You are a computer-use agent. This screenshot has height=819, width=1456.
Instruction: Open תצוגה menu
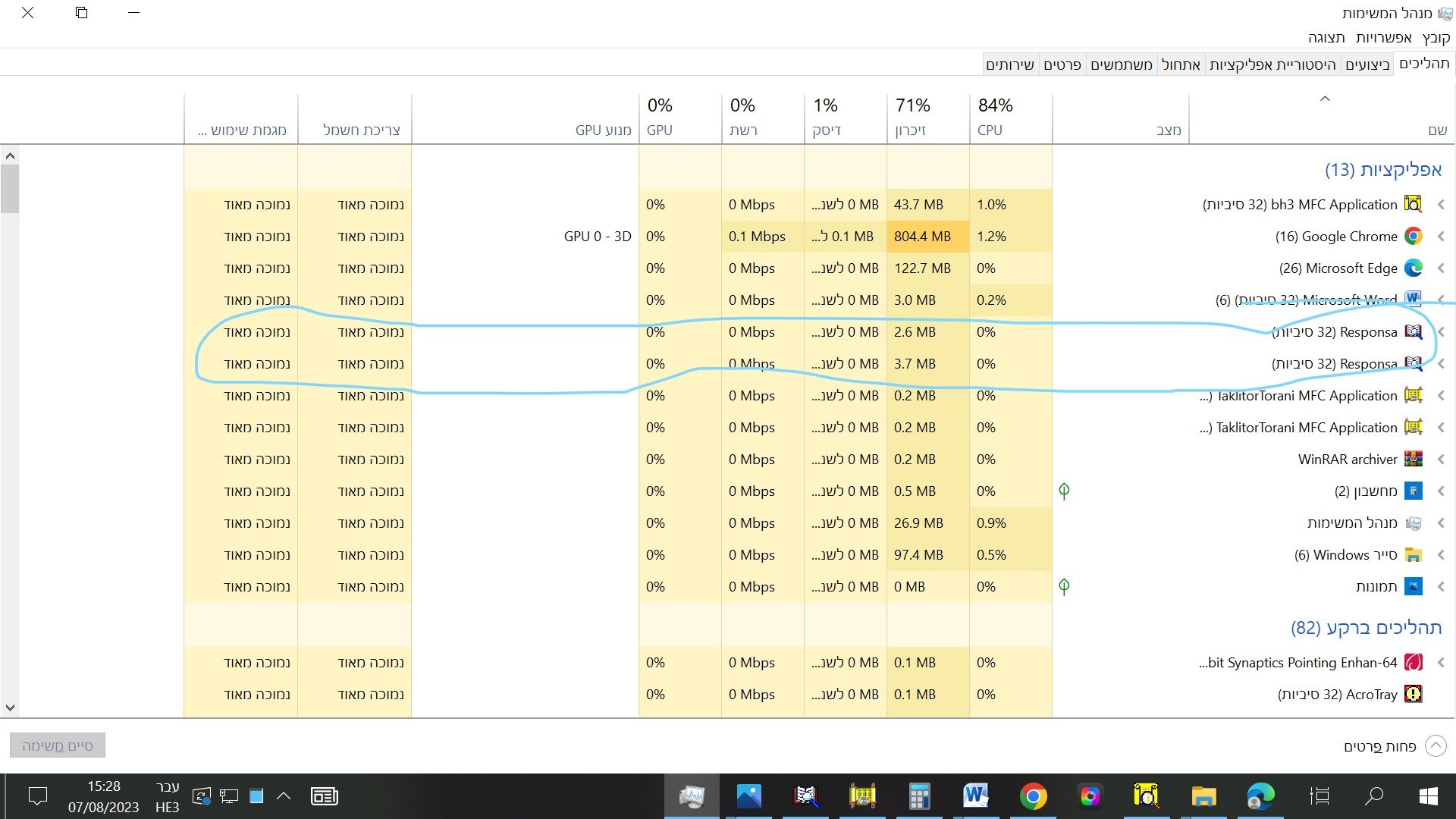pyautogui.click(x=1326, y=37)
